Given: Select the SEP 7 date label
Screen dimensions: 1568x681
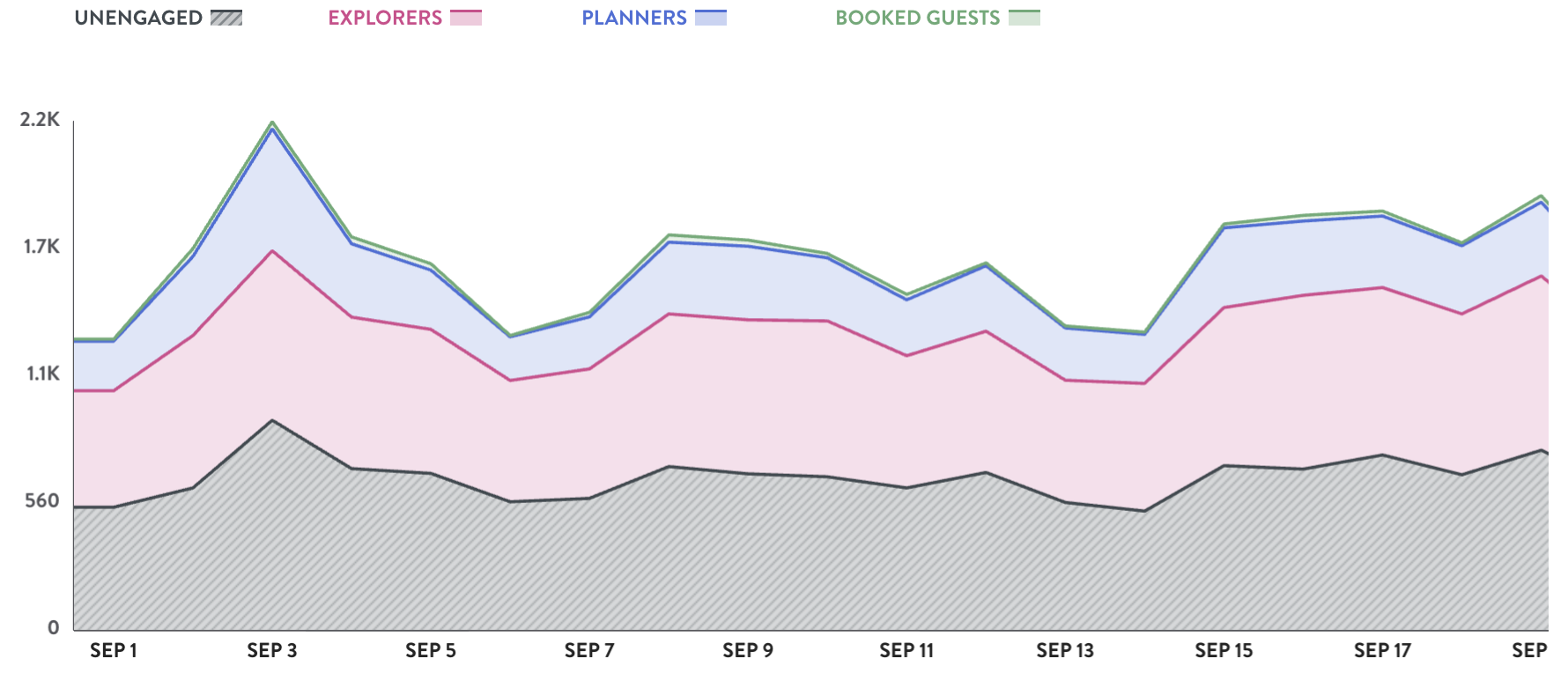Looking at the screenshot, I should pos(589,651).
